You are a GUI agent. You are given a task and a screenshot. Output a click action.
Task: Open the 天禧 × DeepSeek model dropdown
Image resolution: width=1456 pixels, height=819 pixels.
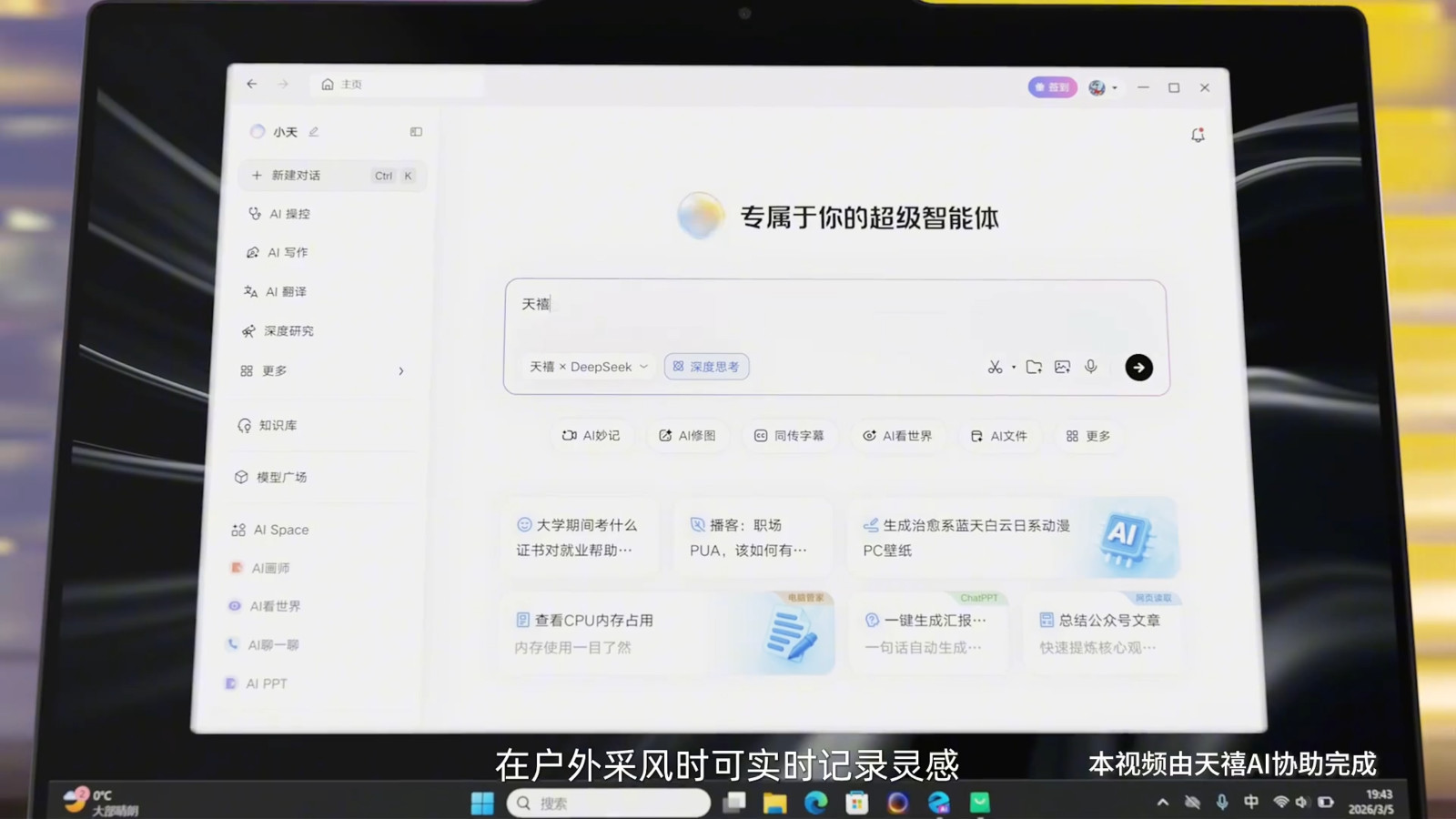pos(589,367)
